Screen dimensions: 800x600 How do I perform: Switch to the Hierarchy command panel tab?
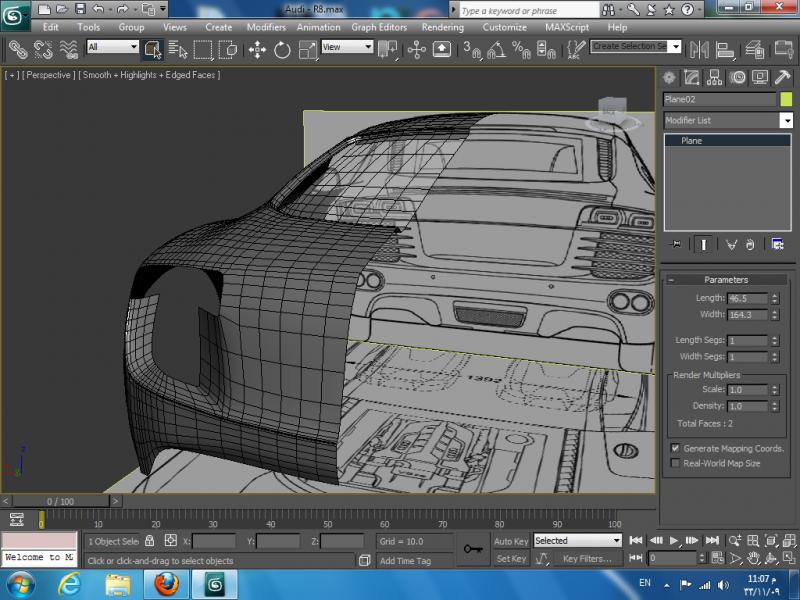coord(714,78)
